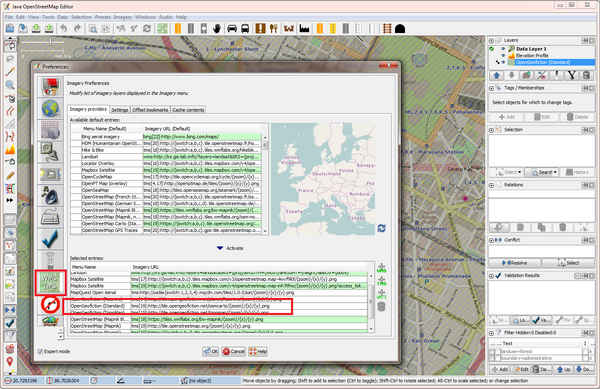This screenshot has width=600, height=389.
Task: Click the bus preset toolbar icon
Action: pyautogui.click(x=245, y=28)
